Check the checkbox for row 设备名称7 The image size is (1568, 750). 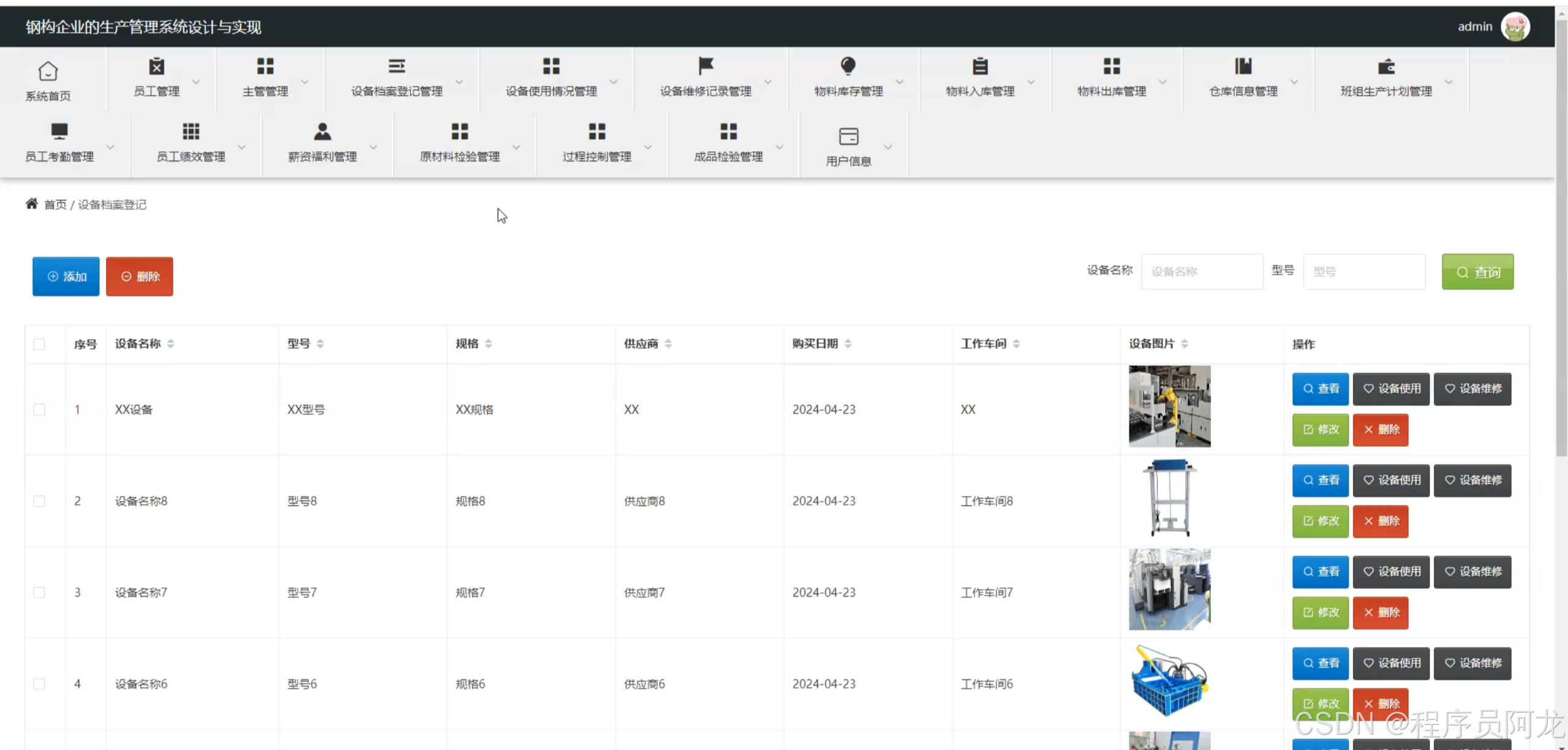39,593
